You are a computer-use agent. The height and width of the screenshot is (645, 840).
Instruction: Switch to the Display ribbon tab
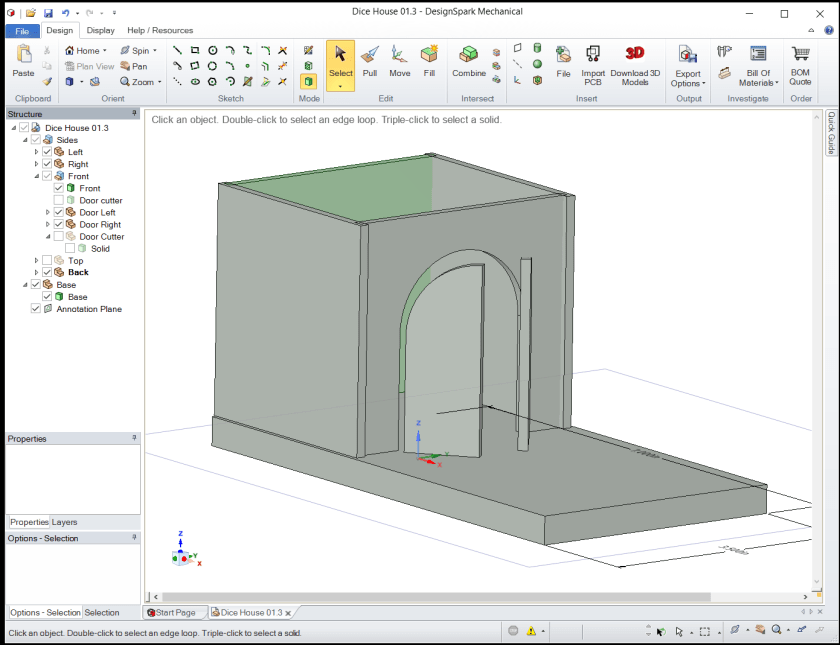tap(100, 30)
